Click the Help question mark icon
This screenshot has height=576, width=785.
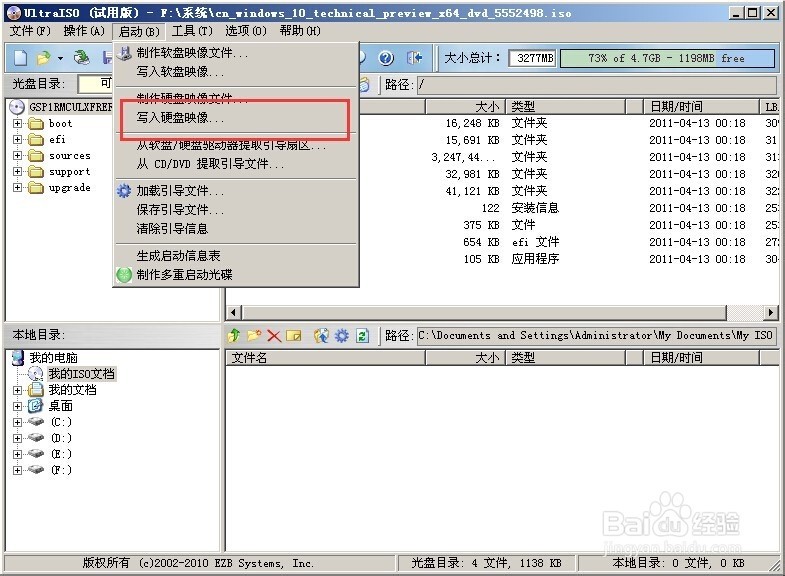tap(386, 58)
